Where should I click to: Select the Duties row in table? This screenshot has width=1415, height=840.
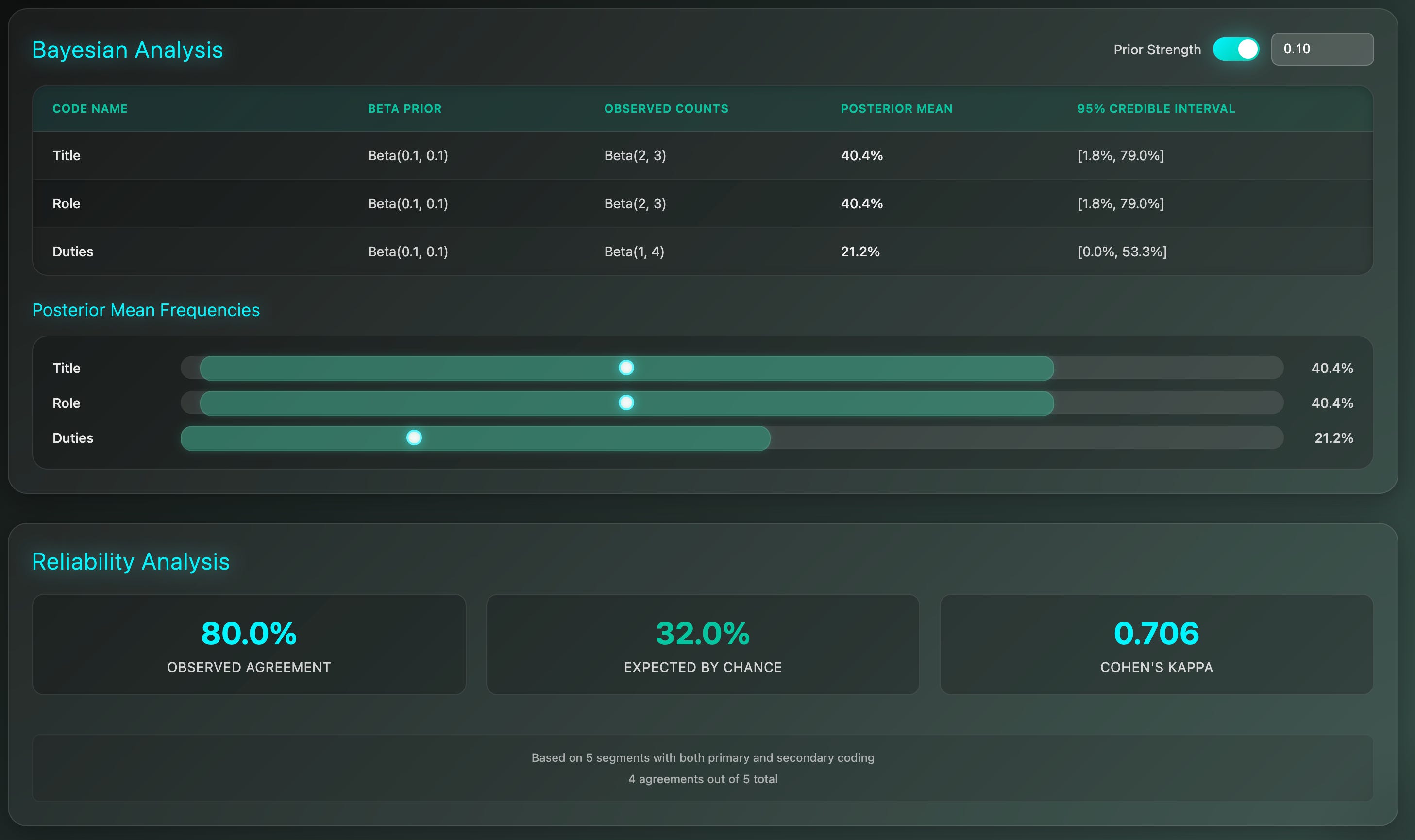[73, 252]
